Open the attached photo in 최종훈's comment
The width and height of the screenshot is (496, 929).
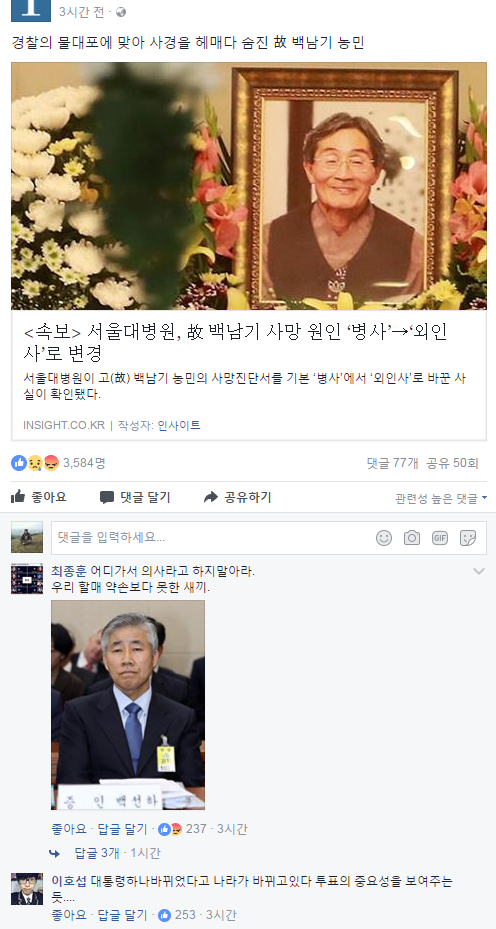click(128, 705)
